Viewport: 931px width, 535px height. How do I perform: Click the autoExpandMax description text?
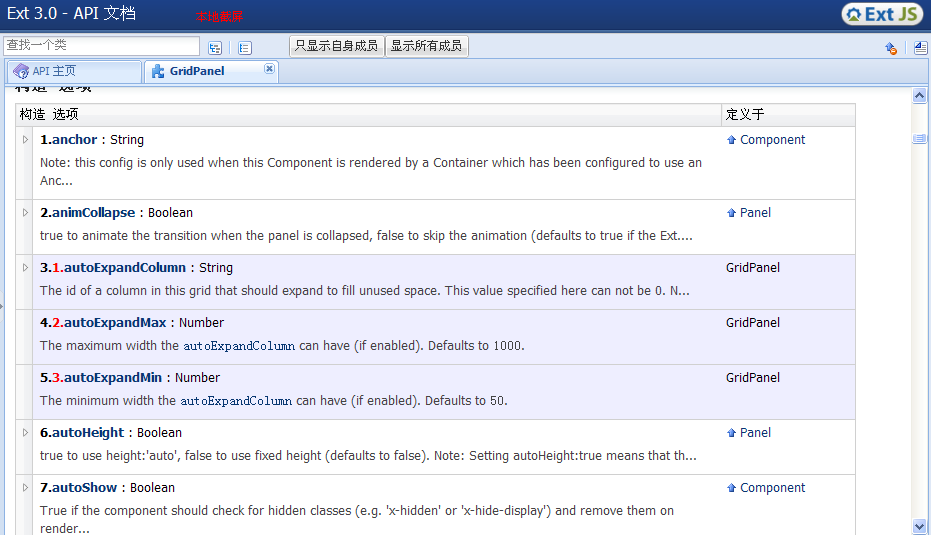pos(282,346)
